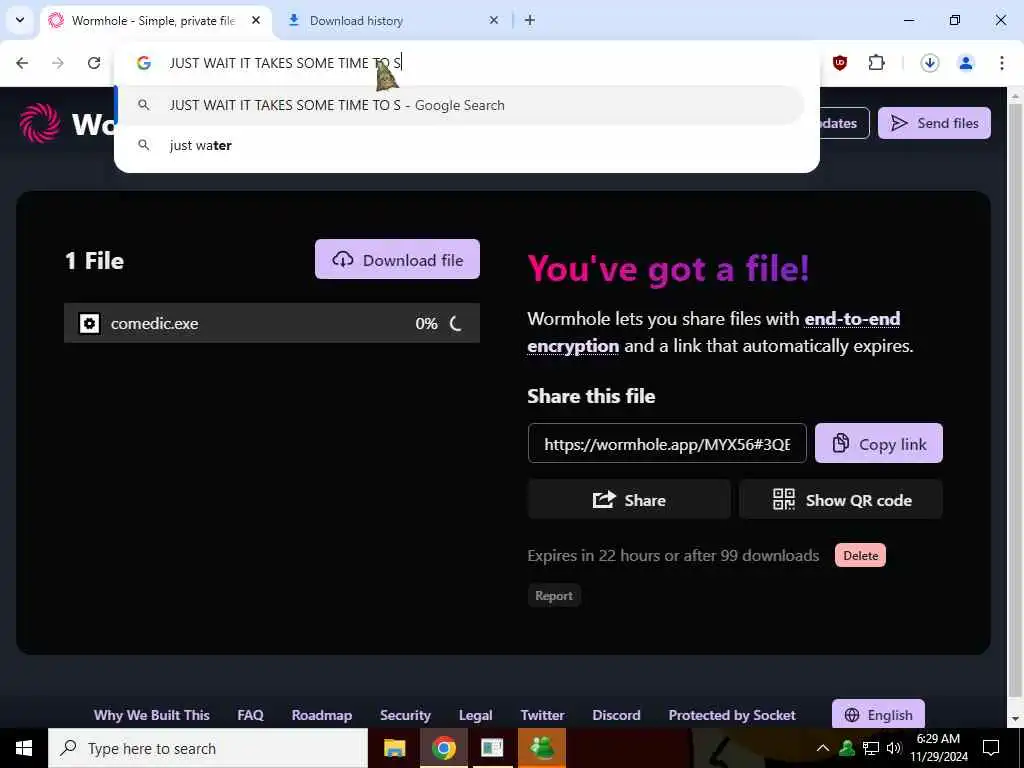Screen dimensions: 1024x768
Task: Open the Chrome profile avatar
Action: [x=965, y=63]
